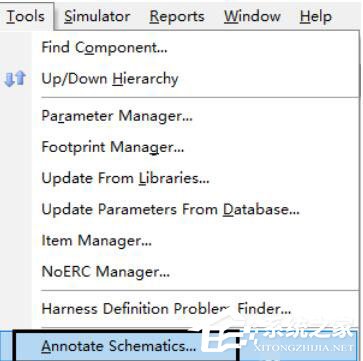Click the XITONGZHIJIA.NET watermark text
Viewport: 363px width, 361px height.
303,348
